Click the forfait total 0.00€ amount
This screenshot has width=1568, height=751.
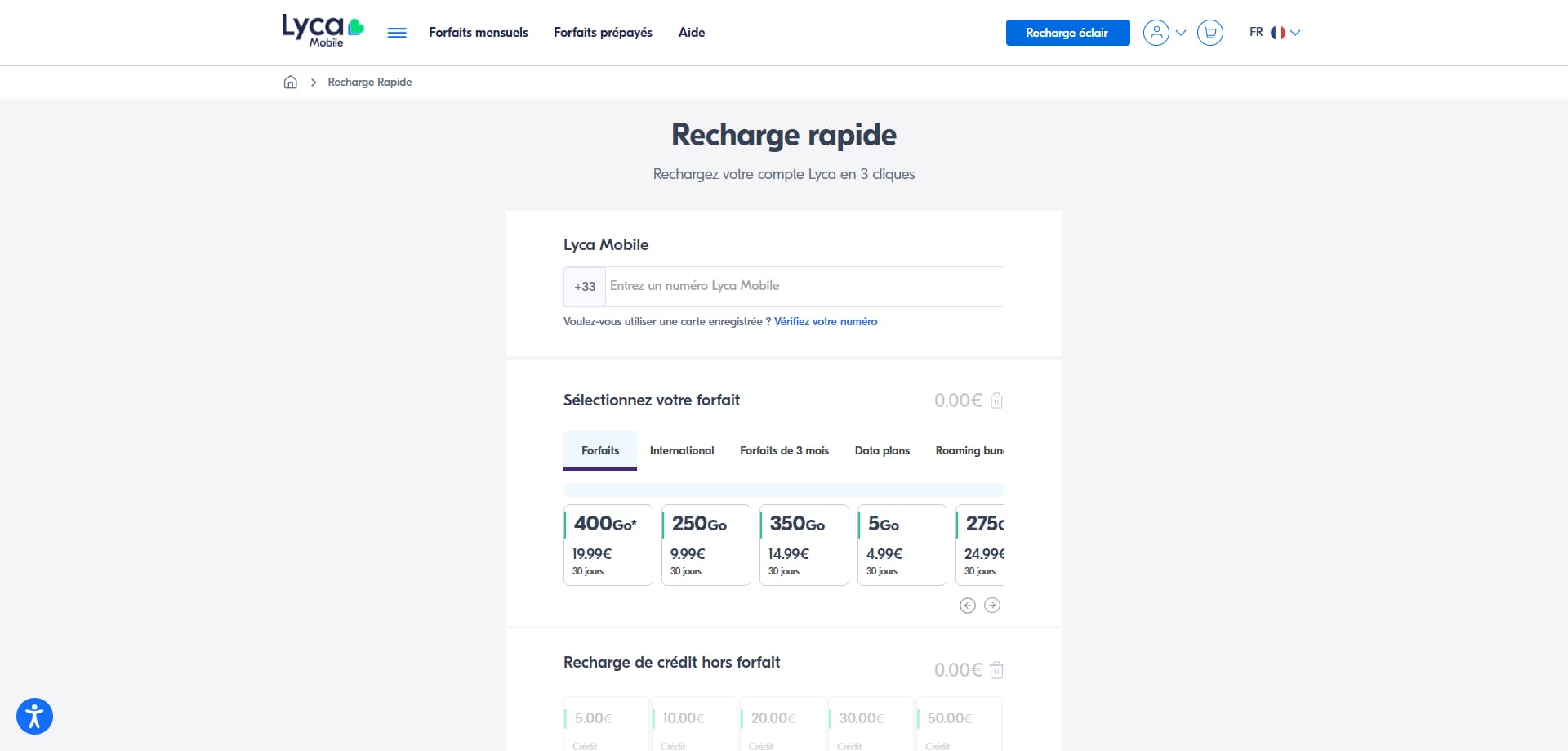pyautogui.click(x=958, y=400)
